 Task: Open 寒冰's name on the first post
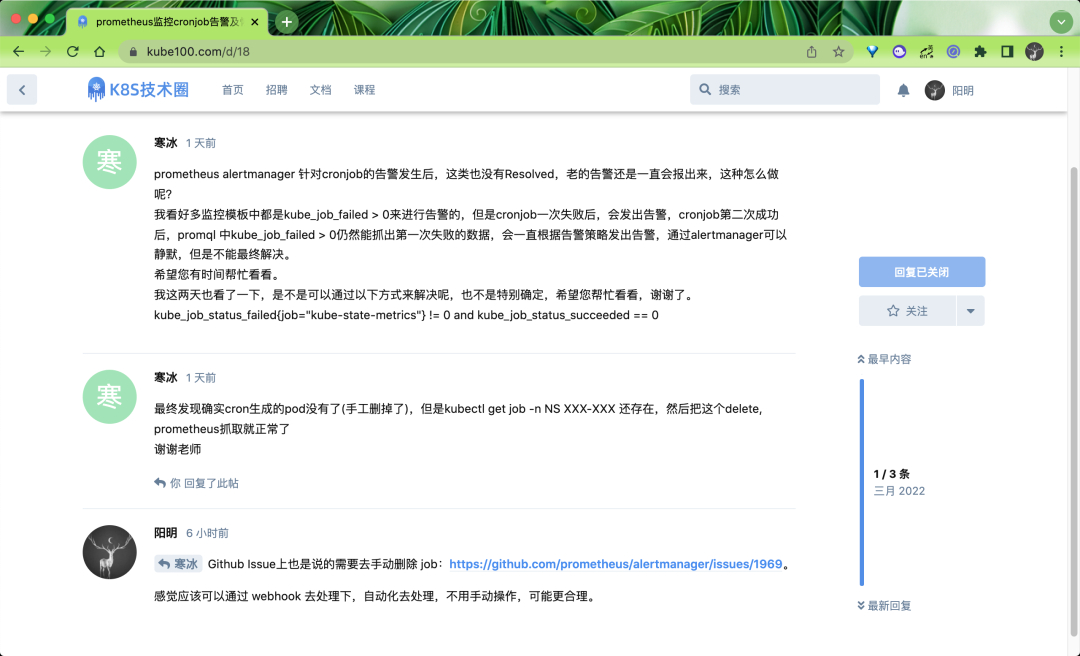tap(165, 143)
